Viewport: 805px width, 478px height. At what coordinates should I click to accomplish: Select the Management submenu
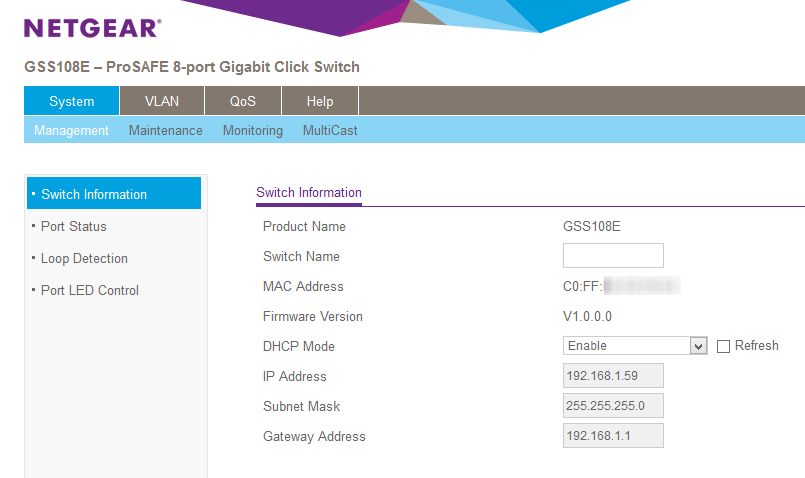(x=71, y=130)
